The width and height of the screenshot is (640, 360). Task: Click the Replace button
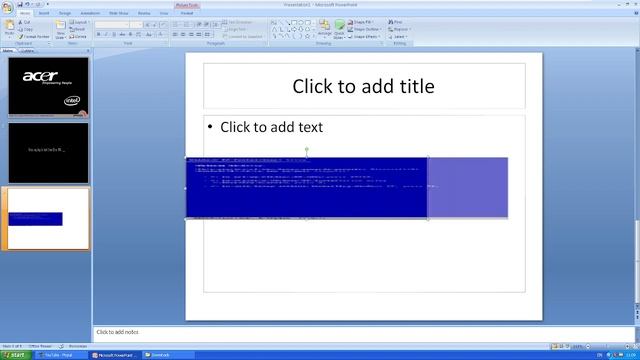point(399,29)
